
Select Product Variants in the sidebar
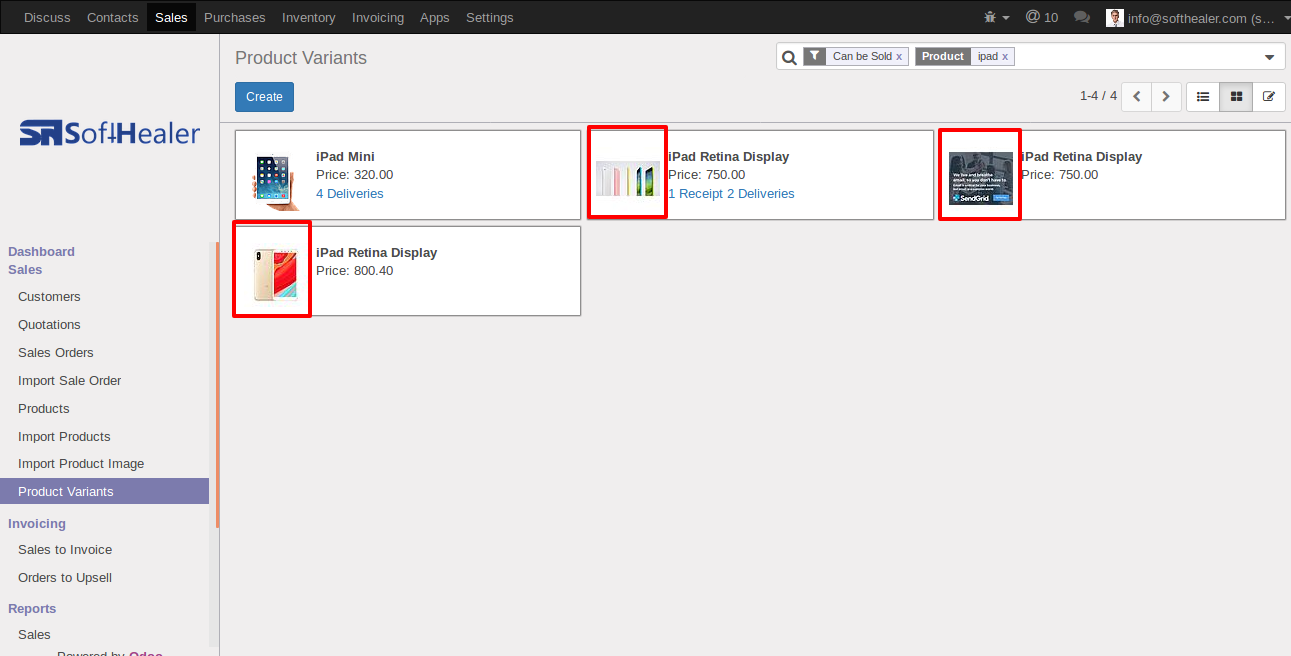[x=104, y=491]
